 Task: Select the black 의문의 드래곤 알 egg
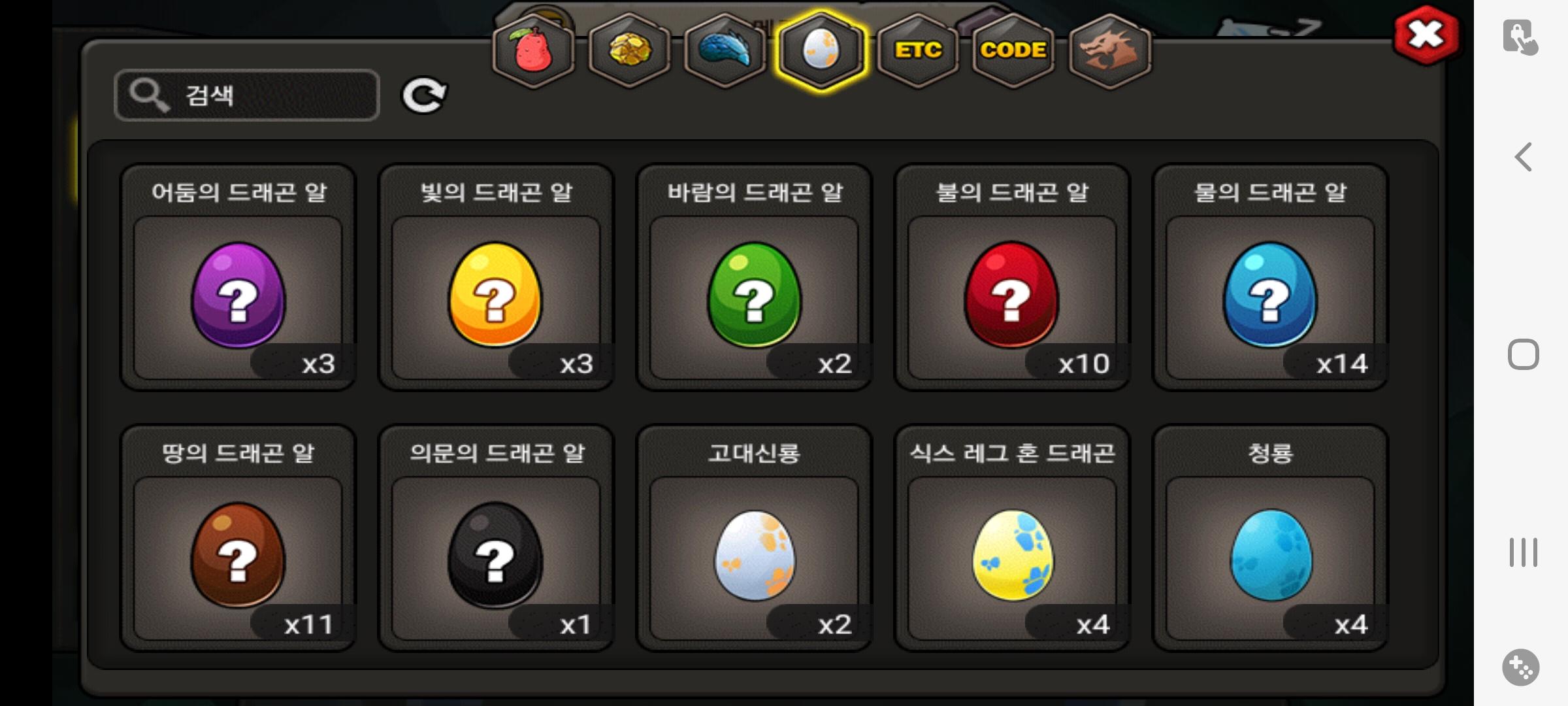(496, 538)
